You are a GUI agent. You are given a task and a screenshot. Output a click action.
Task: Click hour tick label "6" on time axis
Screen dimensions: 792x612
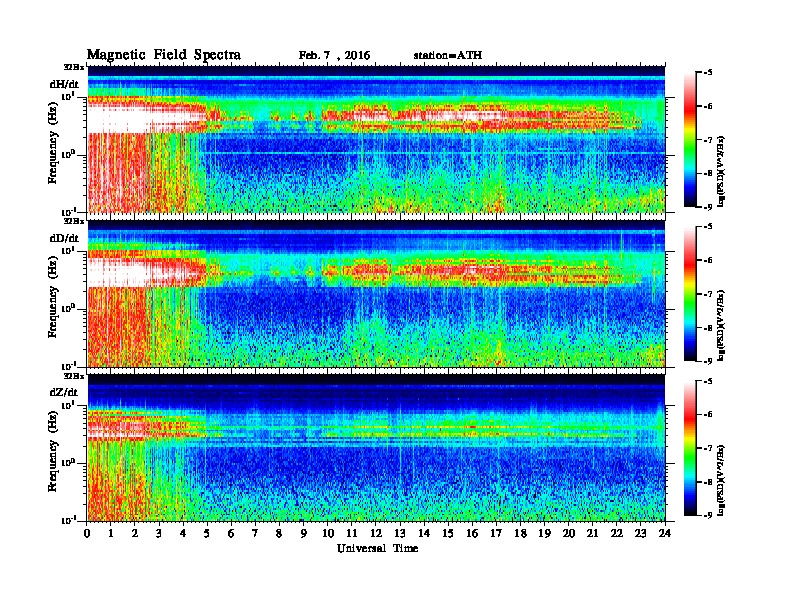(x=231, y=534)
